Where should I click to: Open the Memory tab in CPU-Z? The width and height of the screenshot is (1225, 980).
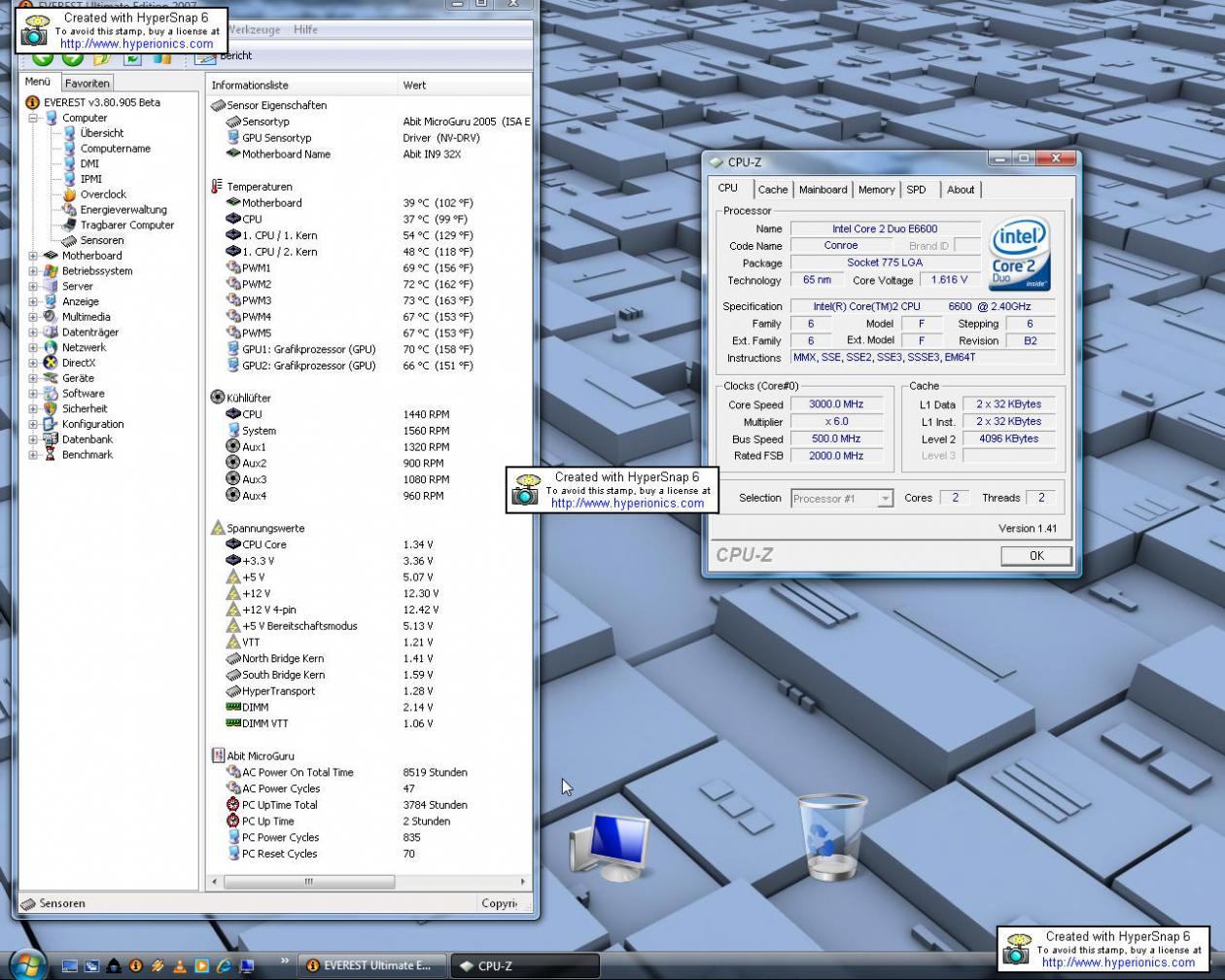coord(876,190)
